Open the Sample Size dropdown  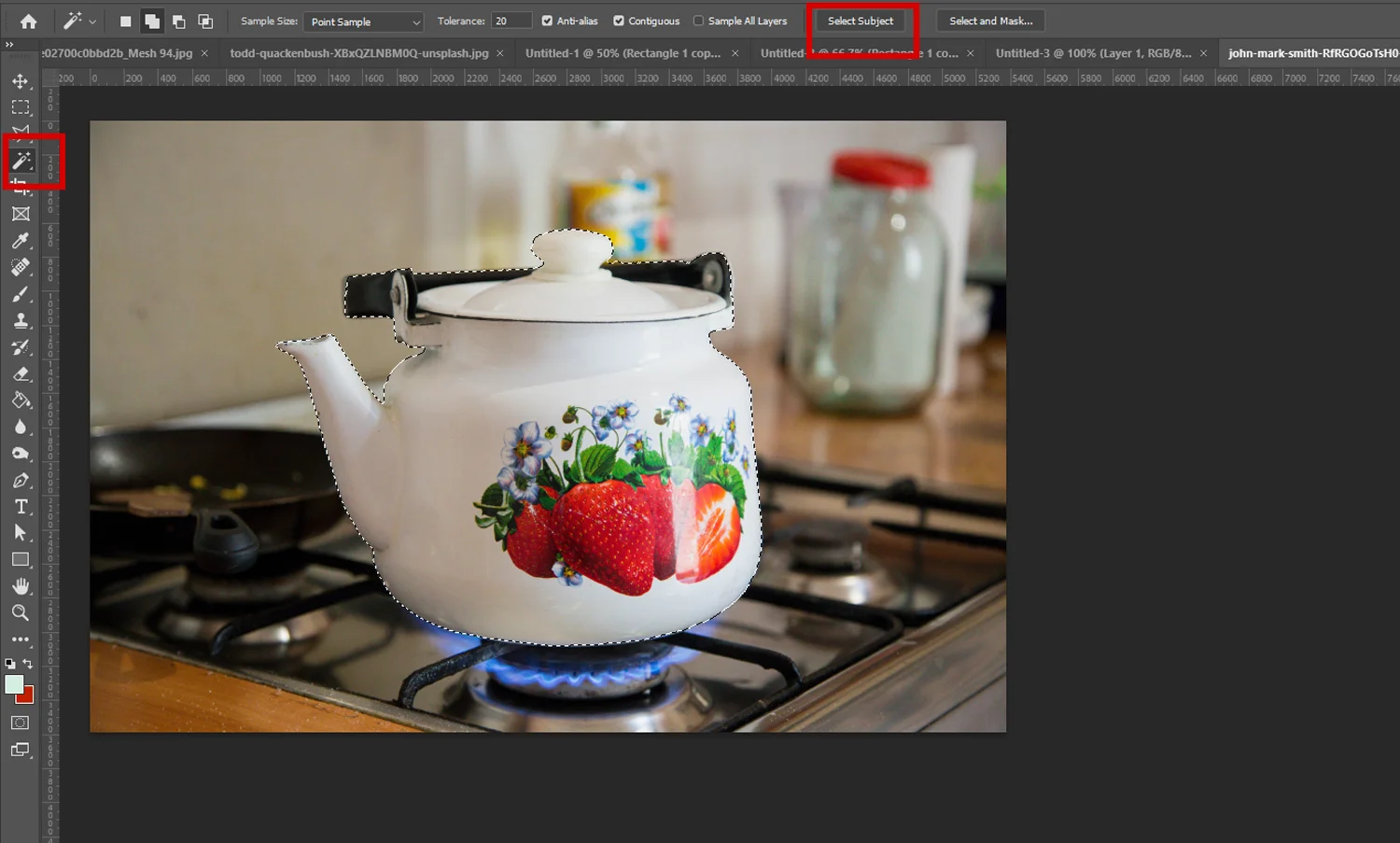click(364, 21)
